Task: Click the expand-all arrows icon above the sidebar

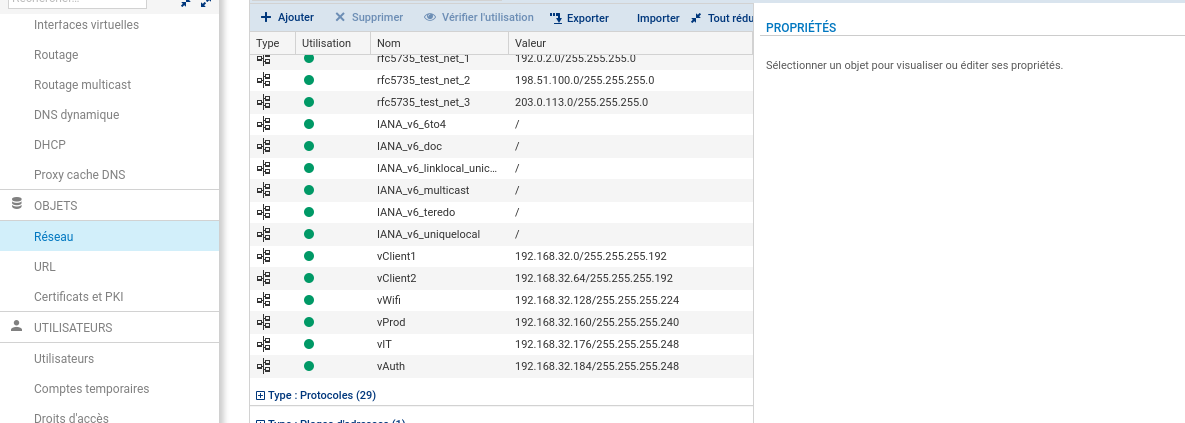Action: 205,3
